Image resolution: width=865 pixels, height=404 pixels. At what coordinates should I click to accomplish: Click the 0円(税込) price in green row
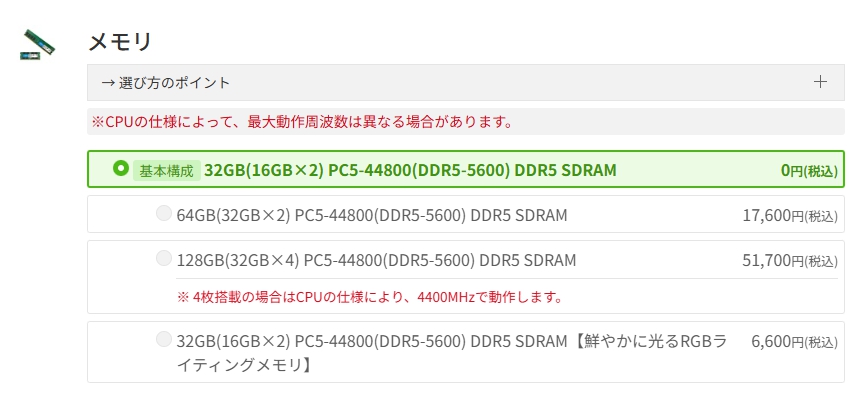pos(808,170)
